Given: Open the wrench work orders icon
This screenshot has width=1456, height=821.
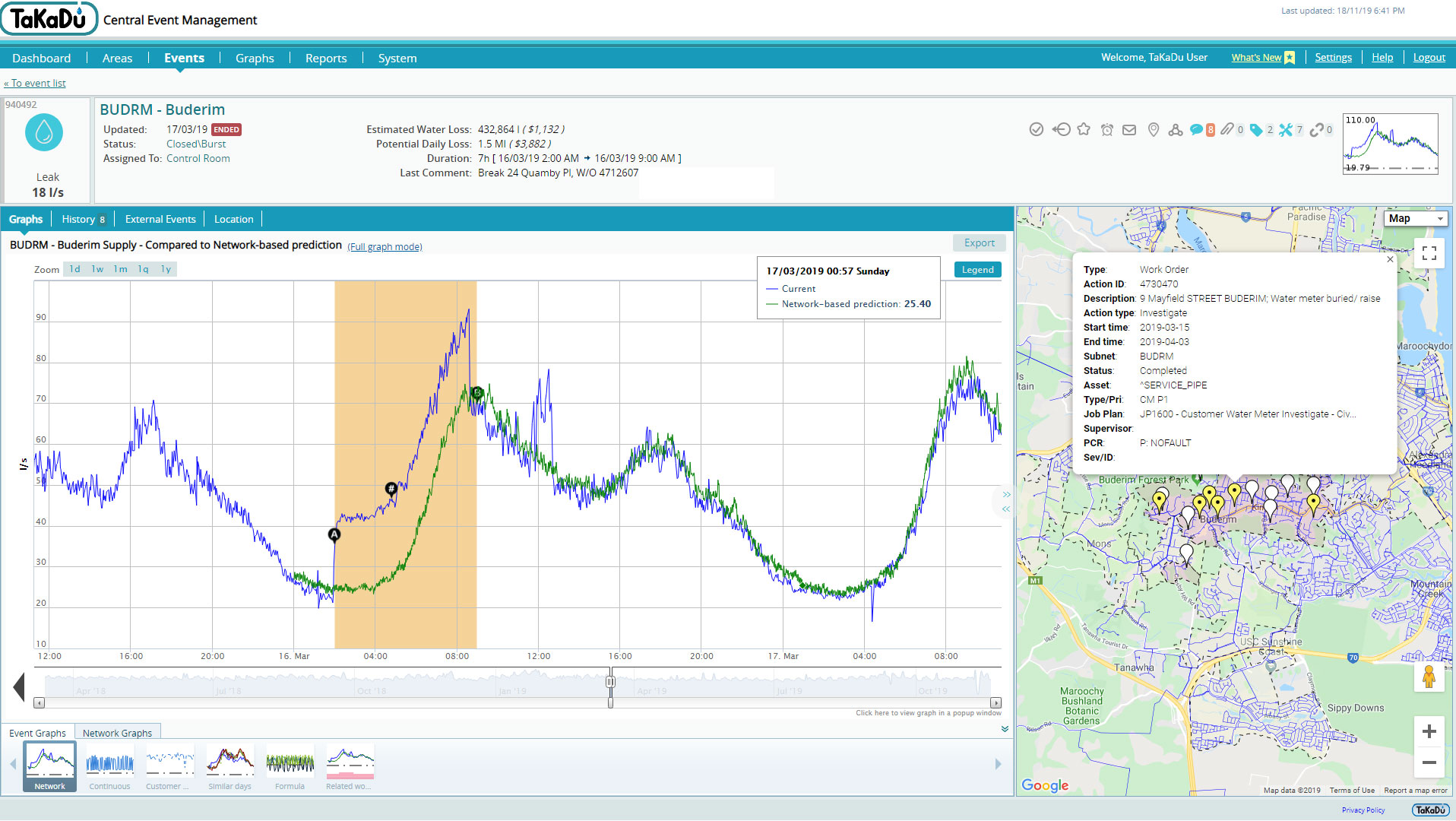Looking at the screenshot, I should [1286, 130].
